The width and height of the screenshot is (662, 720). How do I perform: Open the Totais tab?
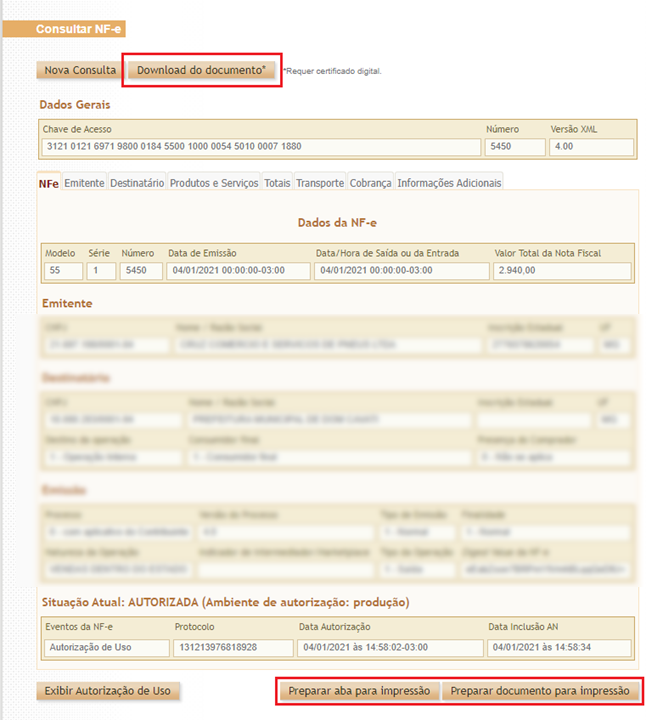click(x=277, y=183)
